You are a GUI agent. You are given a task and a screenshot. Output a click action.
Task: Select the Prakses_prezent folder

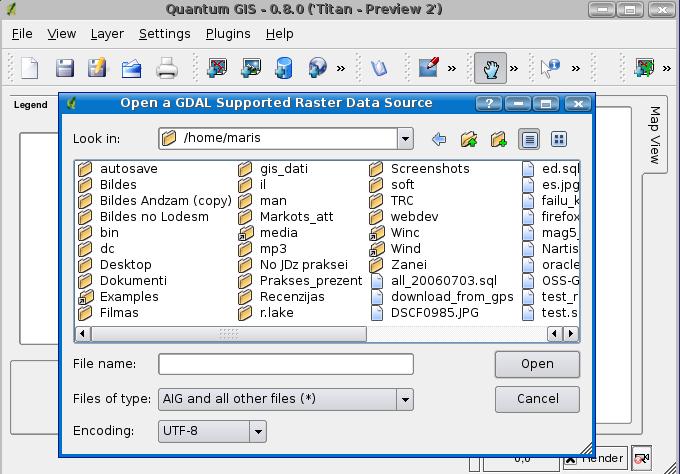click(300, 281)
